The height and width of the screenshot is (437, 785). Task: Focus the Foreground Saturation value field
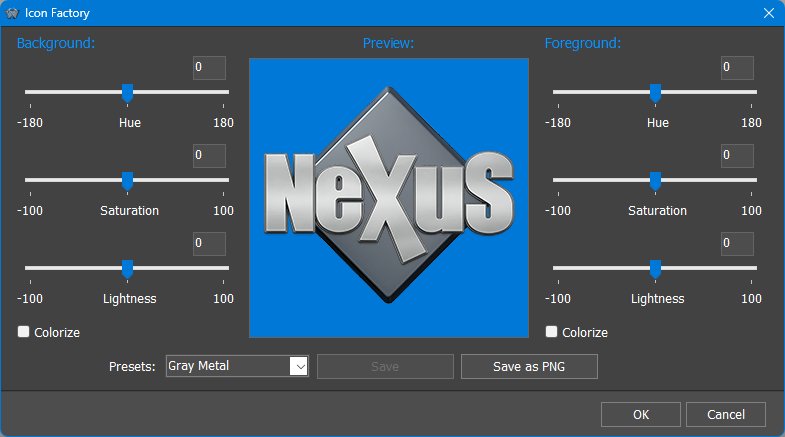[x=737, y=156]
